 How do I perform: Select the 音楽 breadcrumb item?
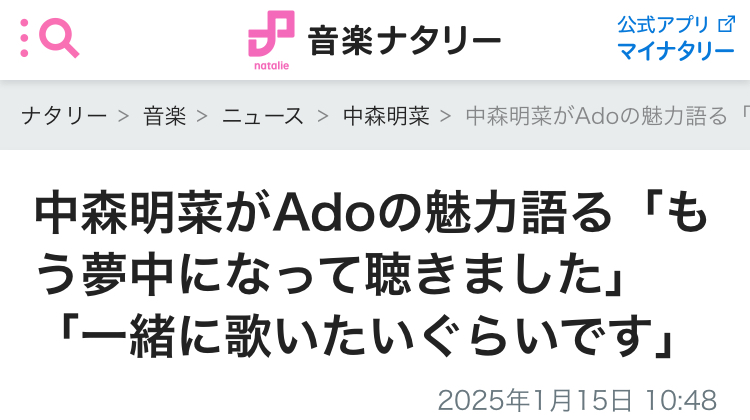tap(165, 116)
